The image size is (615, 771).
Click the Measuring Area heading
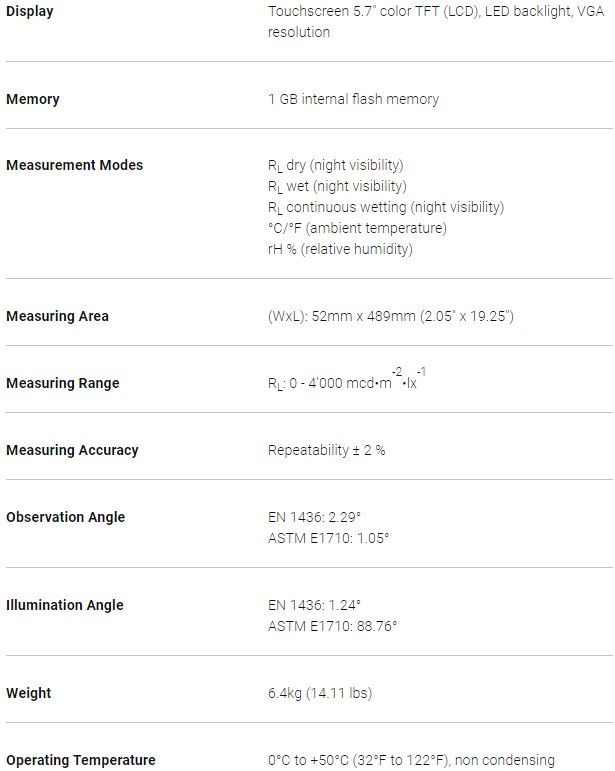click(57, 316)
